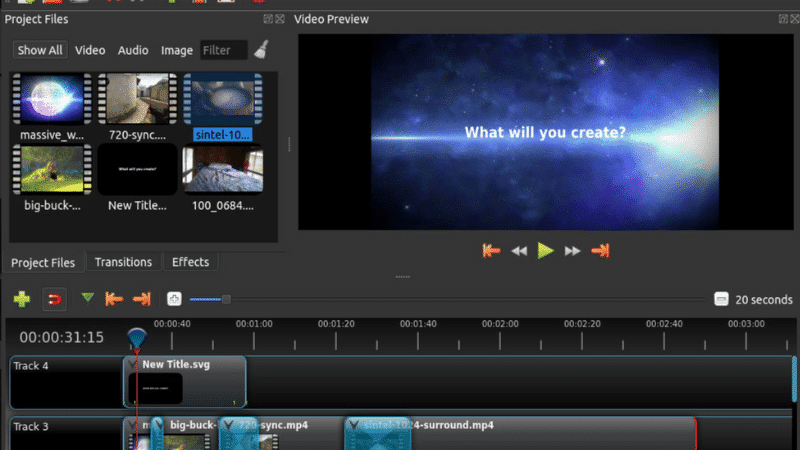This screenshot has height=450, width=800.
Task: Click the 00:02:00 ruler time mark
Action: pyautogui.click(x=500, y=324)
